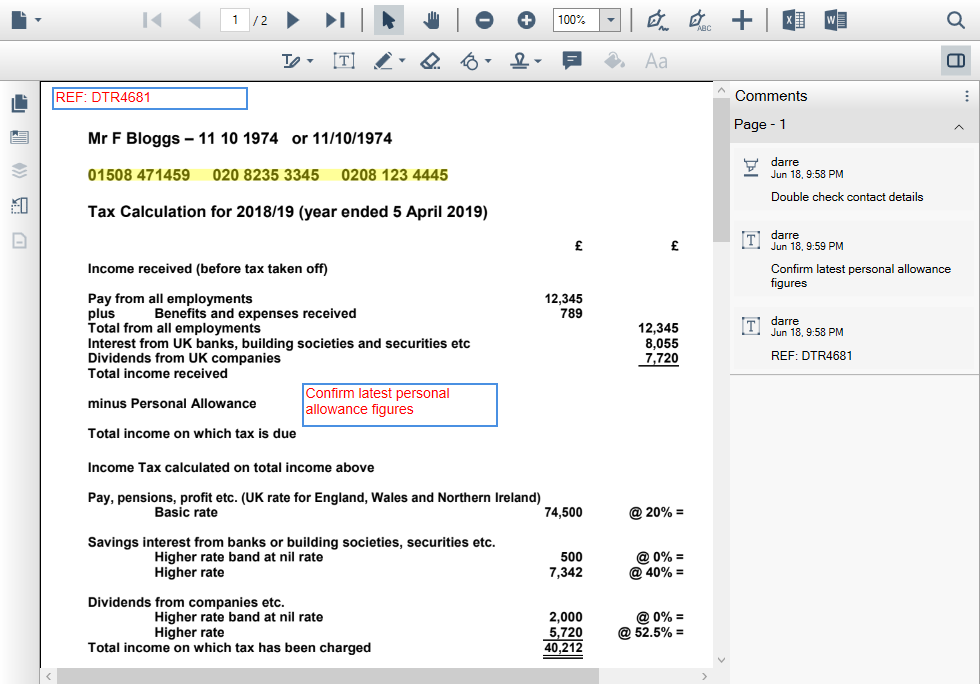The width and height of the screenshot is (980, 684).
Task: Add a sticky note comment
Action: click(x=572, y=61)
